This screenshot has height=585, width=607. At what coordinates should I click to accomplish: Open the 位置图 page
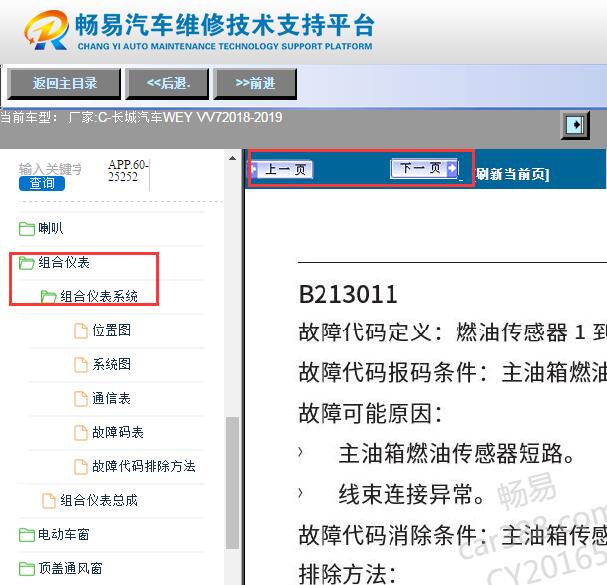click(111, 330)
